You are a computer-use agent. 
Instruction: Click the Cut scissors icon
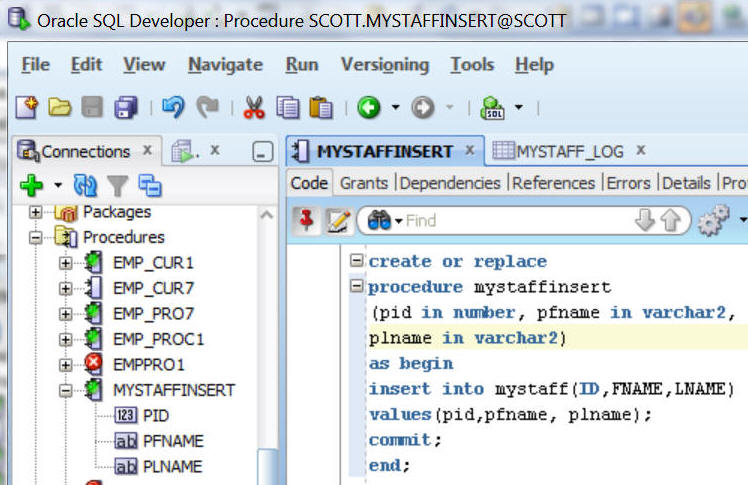point(254,107)
